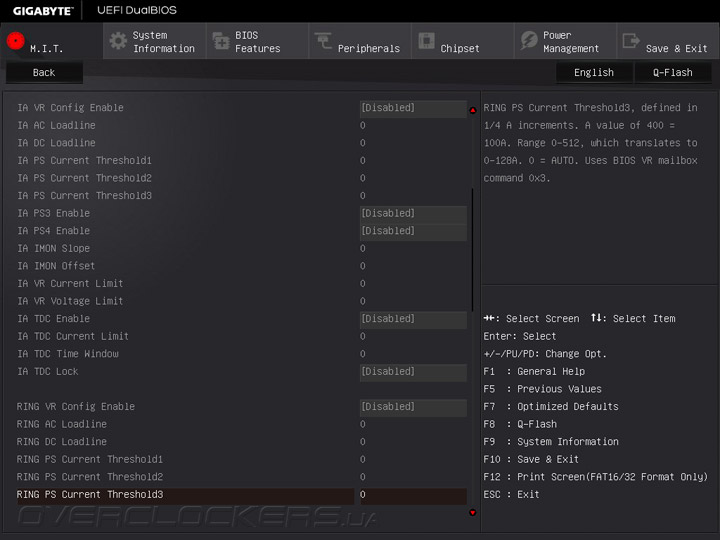The image size is (720, 540).
Task: Click the Power Management lightning icon
Action: [529, 41]
